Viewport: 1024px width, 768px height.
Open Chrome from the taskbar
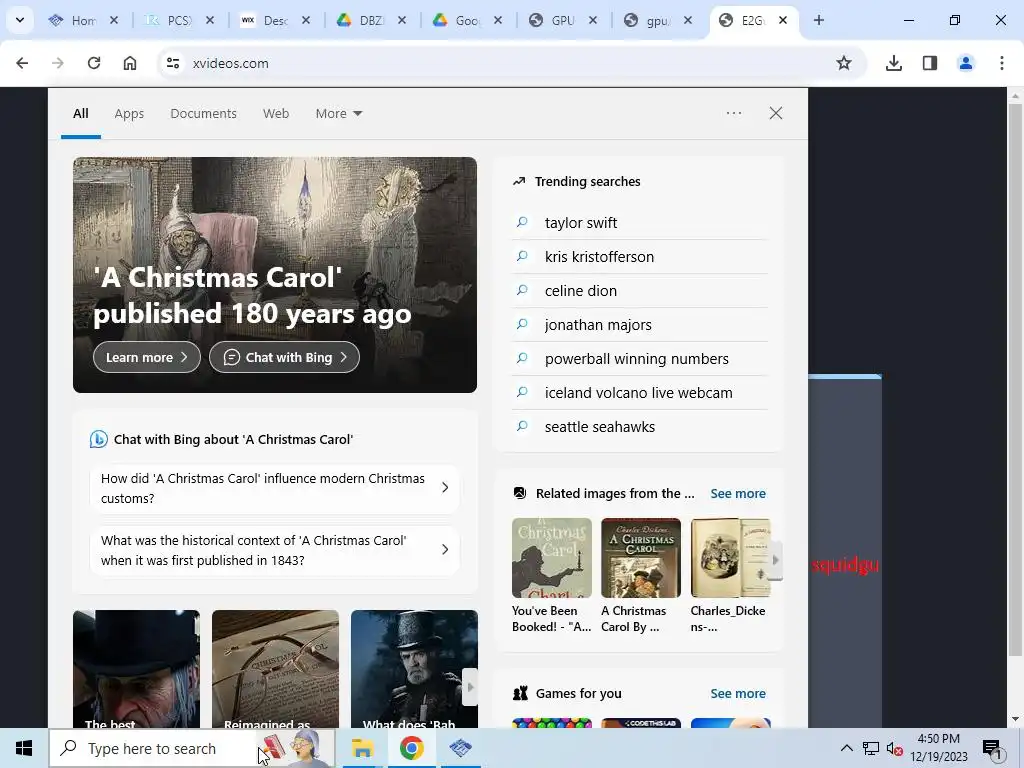(411, 748)
